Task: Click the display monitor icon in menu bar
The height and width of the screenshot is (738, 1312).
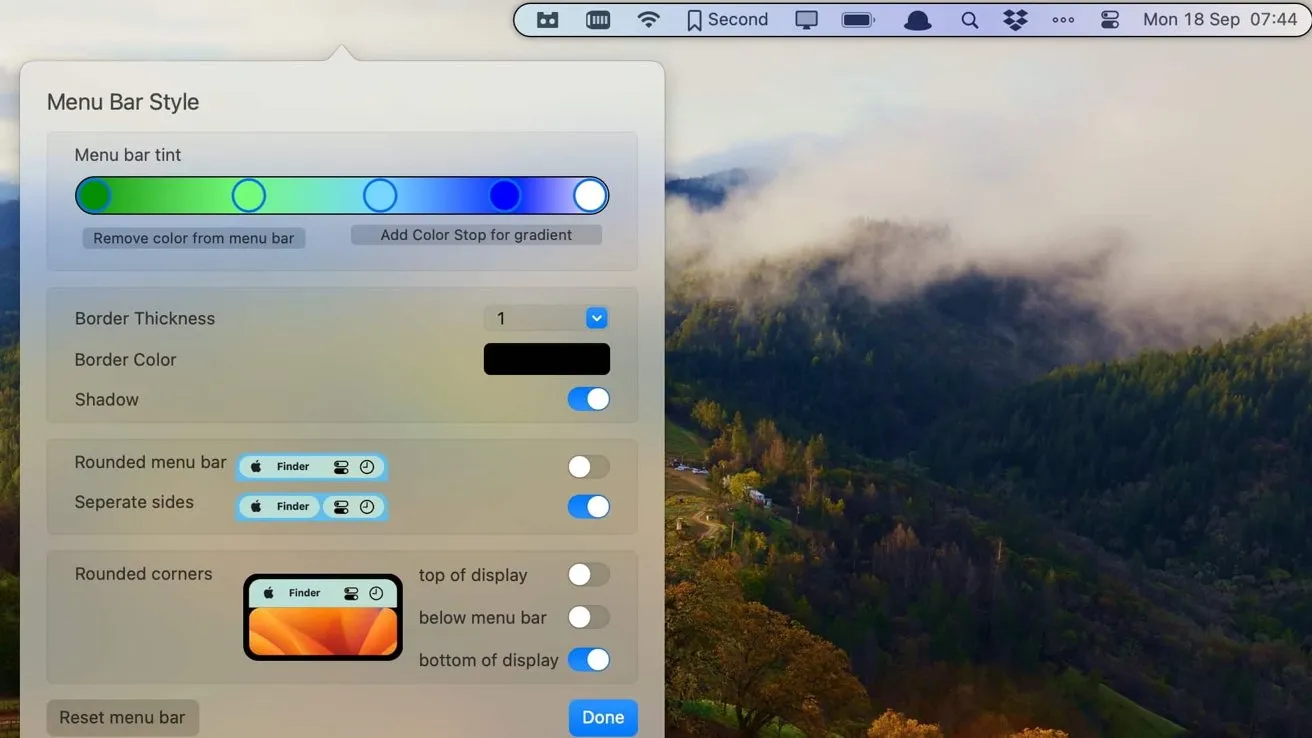Action: pos(806,20)
